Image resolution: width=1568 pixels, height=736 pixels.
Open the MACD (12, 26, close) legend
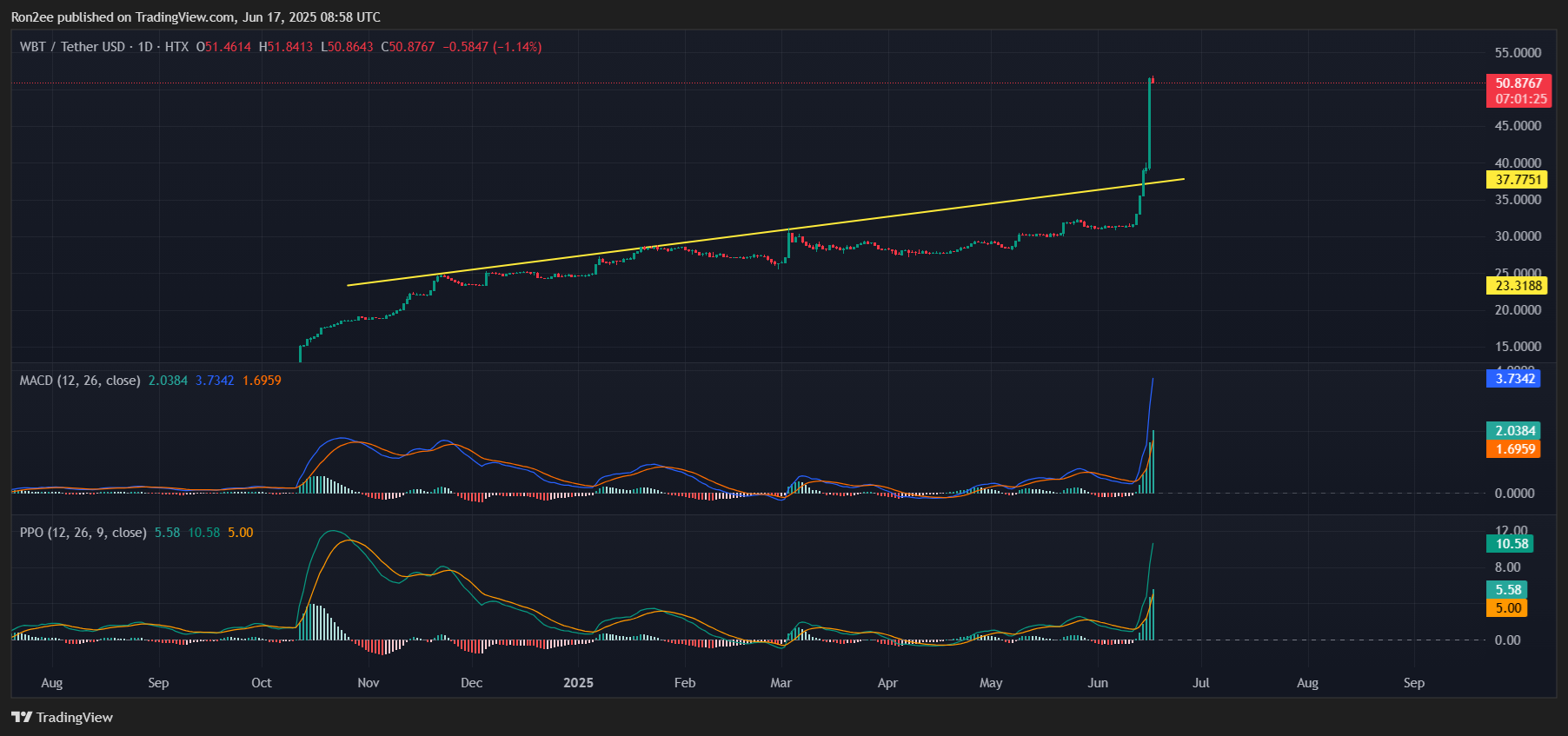(80, 381)
